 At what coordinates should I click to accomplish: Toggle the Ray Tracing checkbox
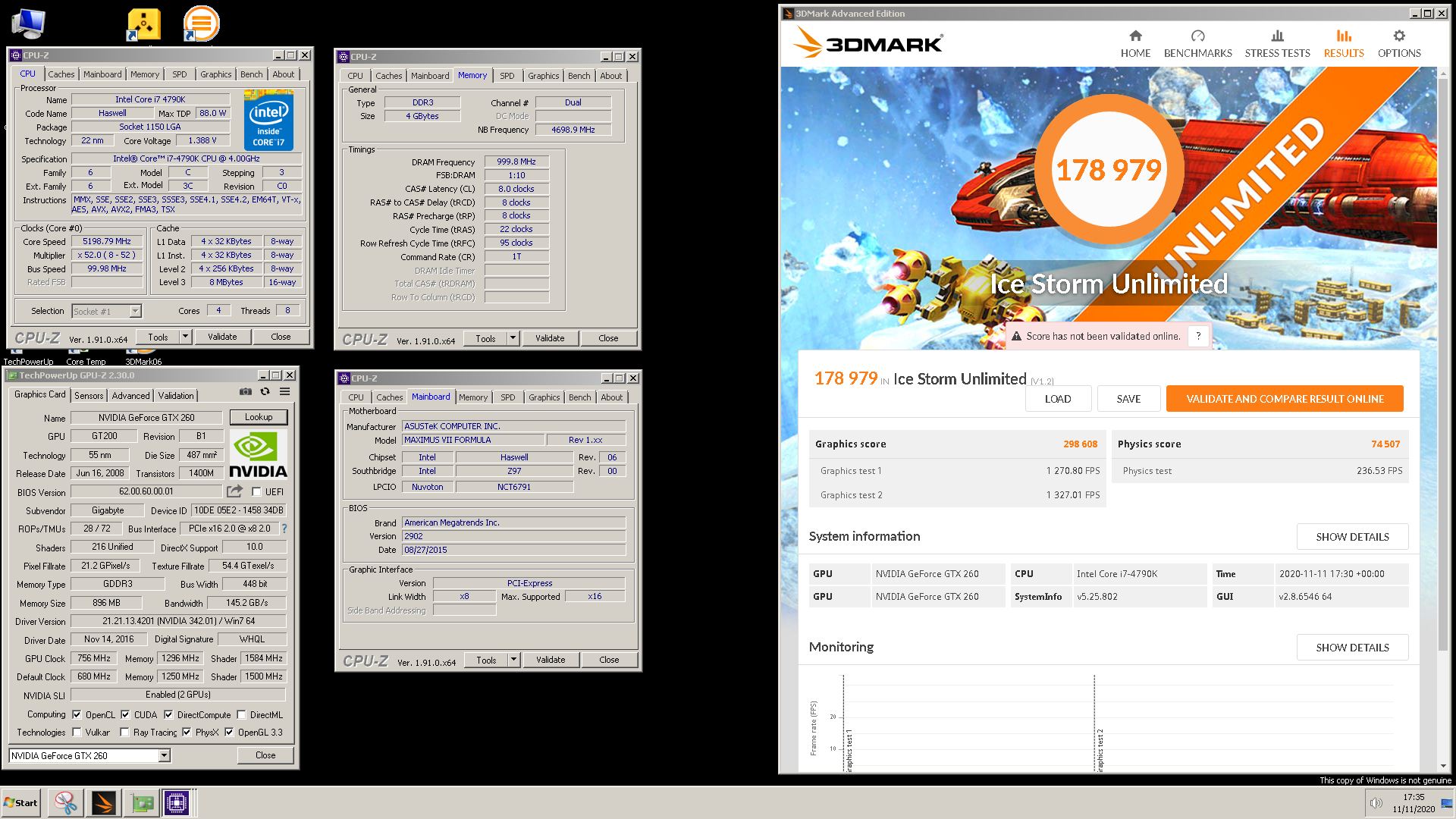coord(124,733)
